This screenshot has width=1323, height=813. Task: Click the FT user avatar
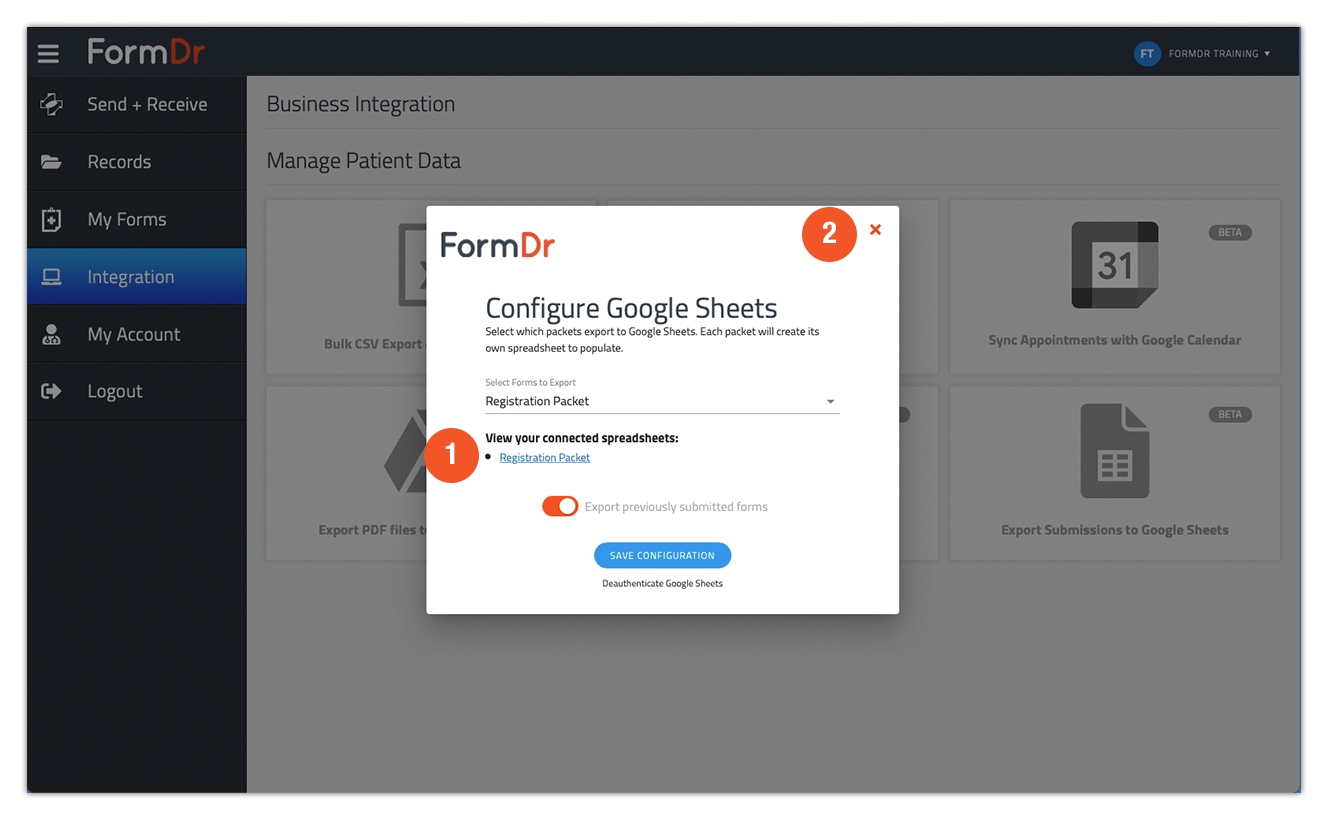tap(1147, 54)
